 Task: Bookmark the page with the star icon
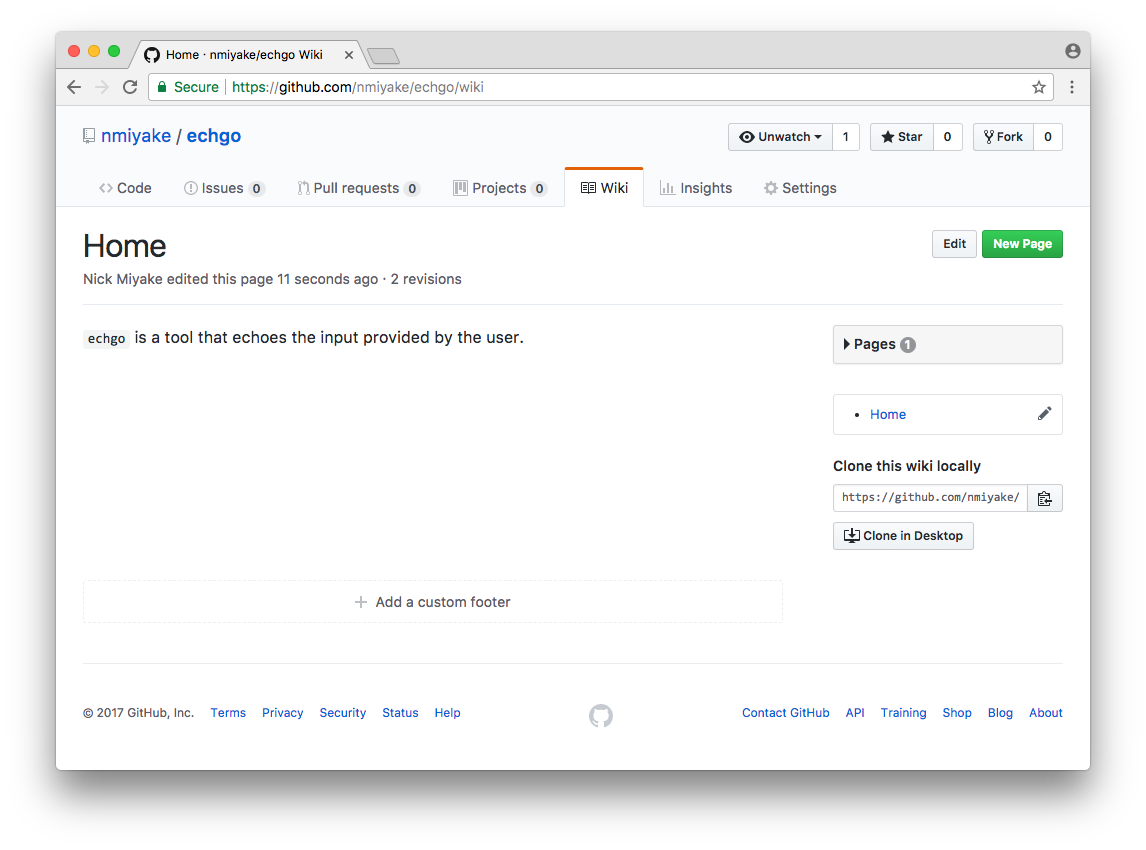pos(1039,87)
